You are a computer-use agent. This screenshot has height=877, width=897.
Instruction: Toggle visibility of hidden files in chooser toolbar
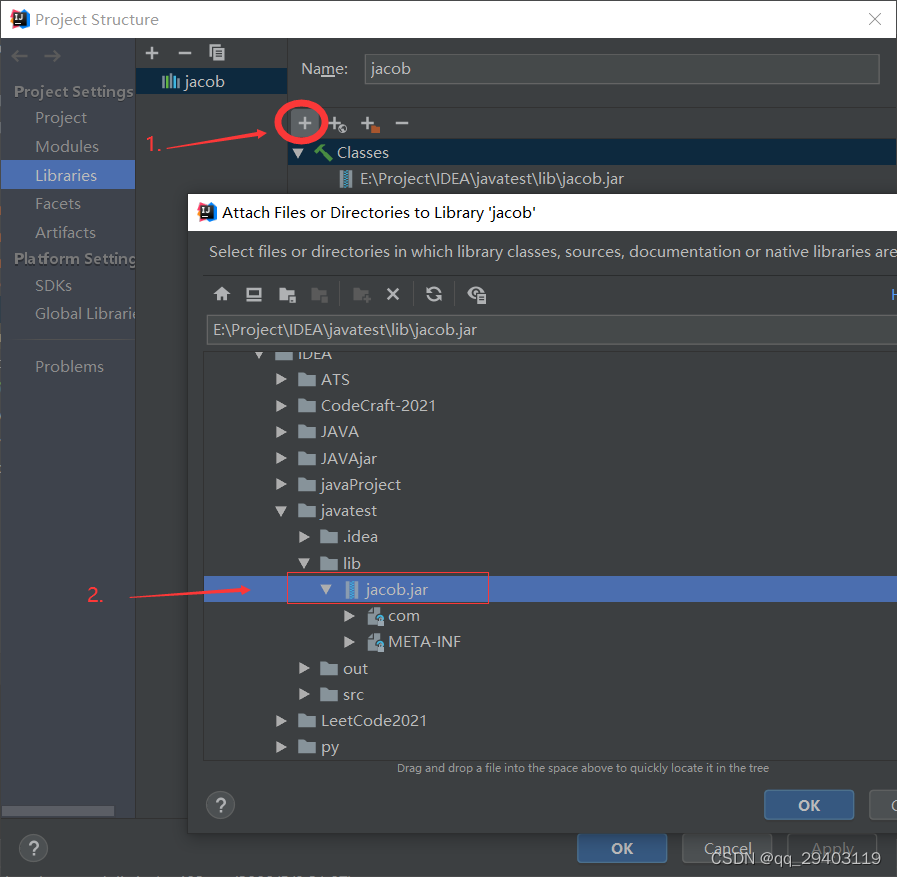[477, 293]
